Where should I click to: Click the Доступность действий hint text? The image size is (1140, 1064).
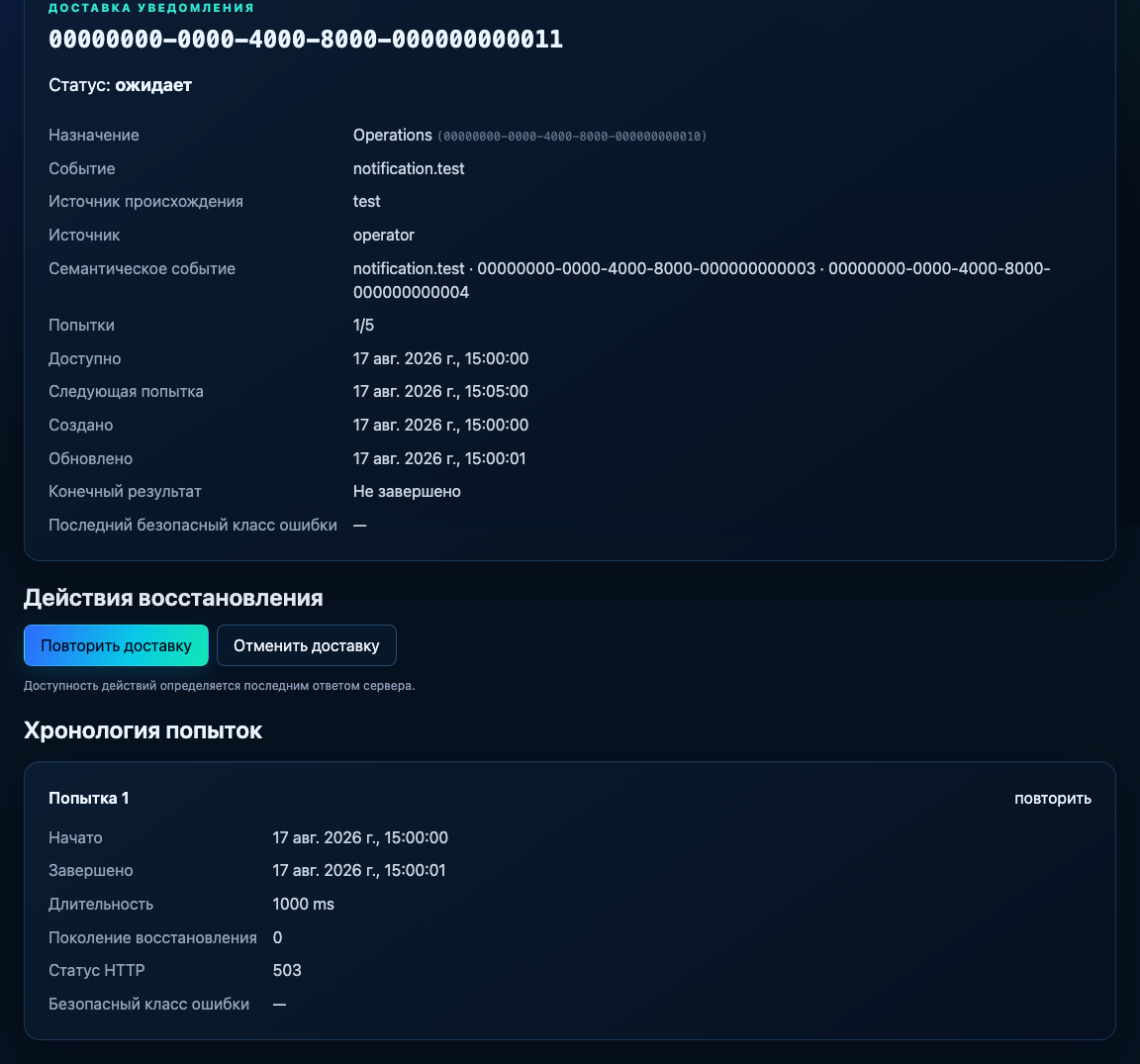pos(219,686)
